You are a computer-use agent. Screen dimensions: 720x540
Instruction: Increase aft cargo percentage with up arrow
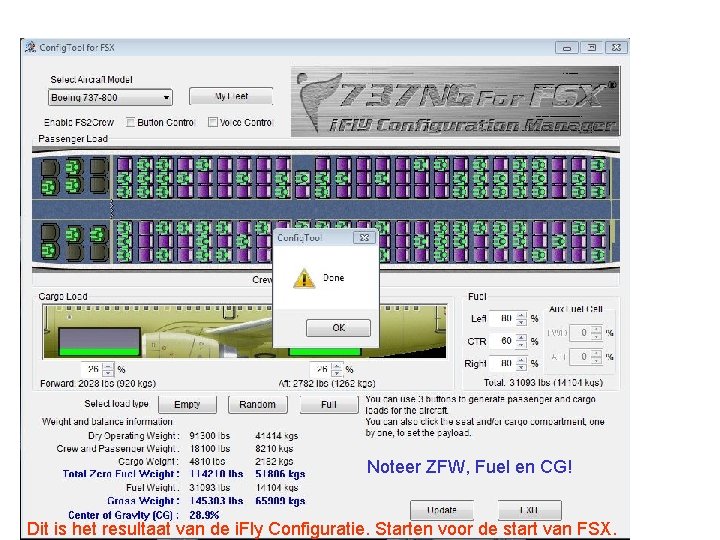pyautogui.click(x=337, y=366)
